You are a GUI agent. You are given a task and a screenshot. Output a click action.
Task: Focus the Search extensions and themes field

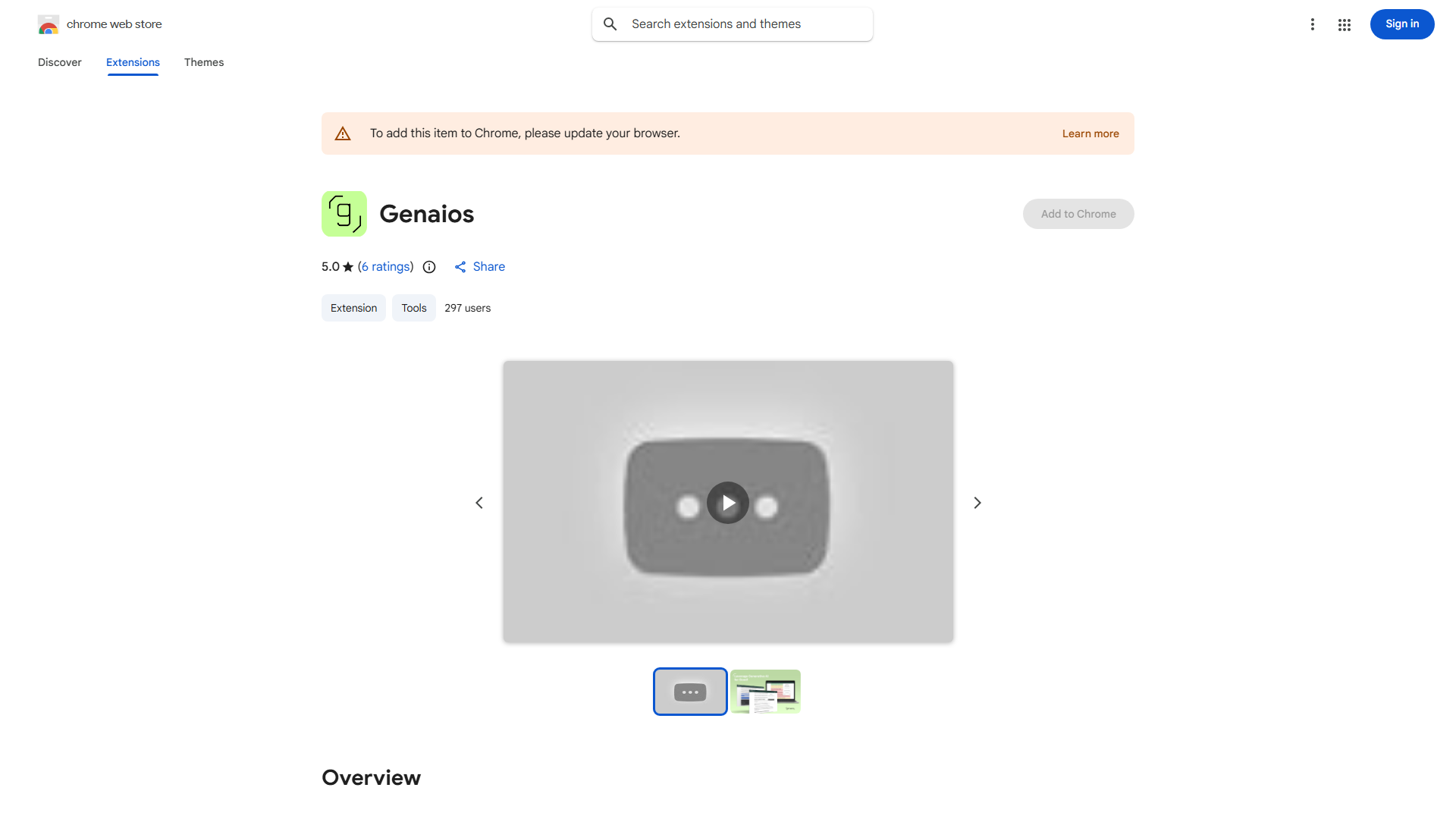point(733,24)
